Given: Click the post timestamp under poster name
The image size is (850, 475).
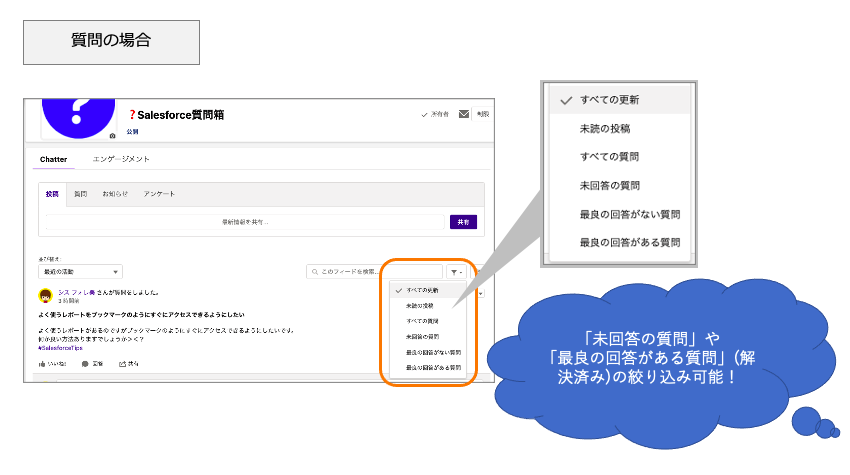Looking at the screenshot, I should (x=69, y=300).
